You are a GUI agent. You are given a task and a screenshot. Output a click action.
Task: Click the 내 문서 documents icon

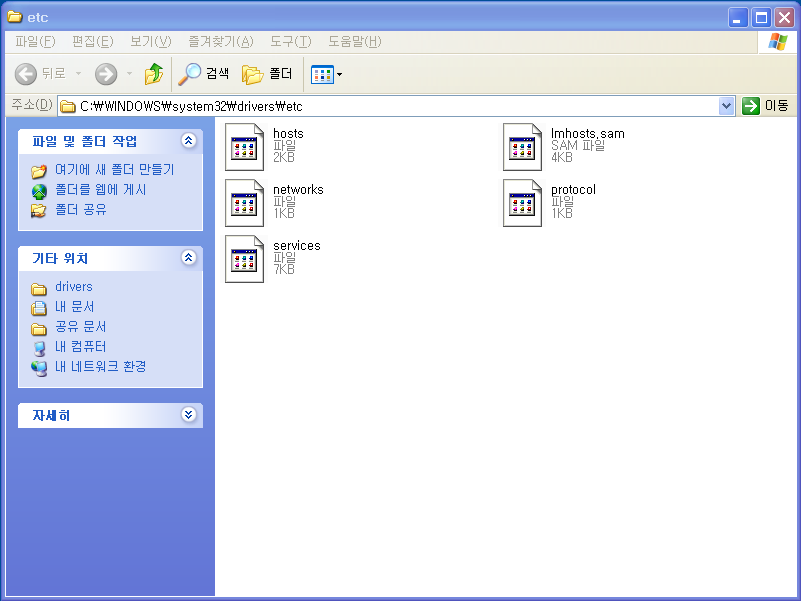pos(39,308)
